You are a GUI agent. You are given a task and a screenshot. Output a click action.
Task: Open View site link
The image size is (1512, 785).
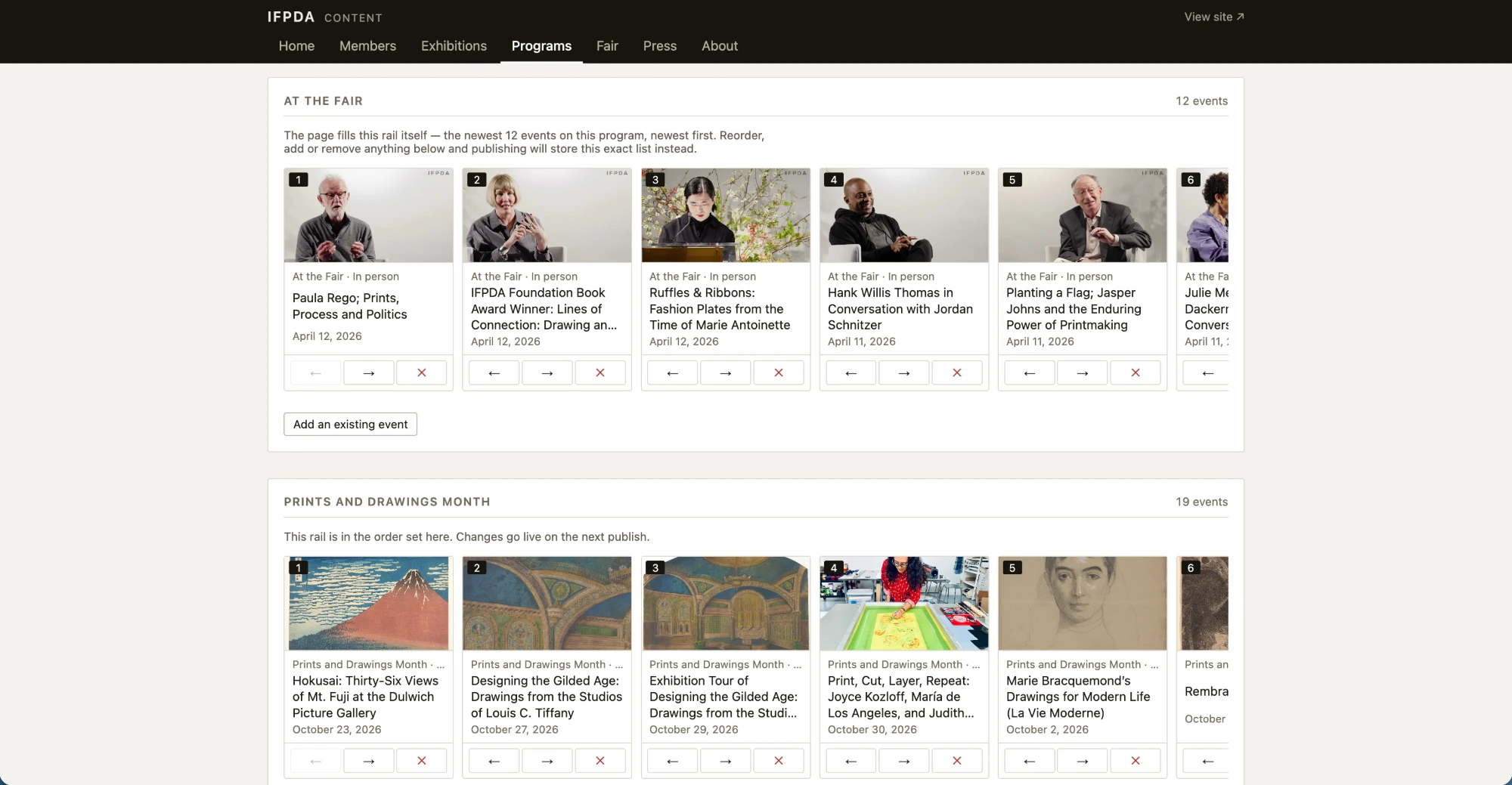(1214, 17)
